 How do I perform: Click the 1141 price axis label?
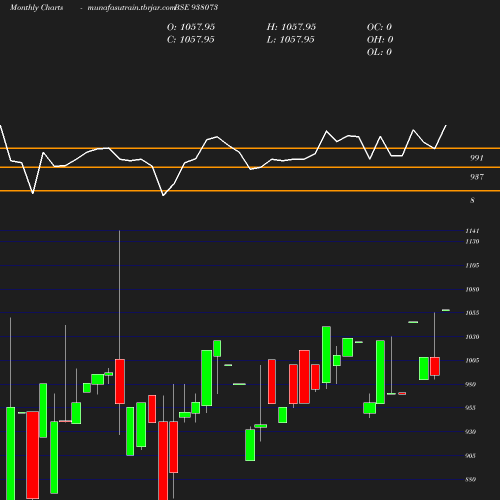472,231
